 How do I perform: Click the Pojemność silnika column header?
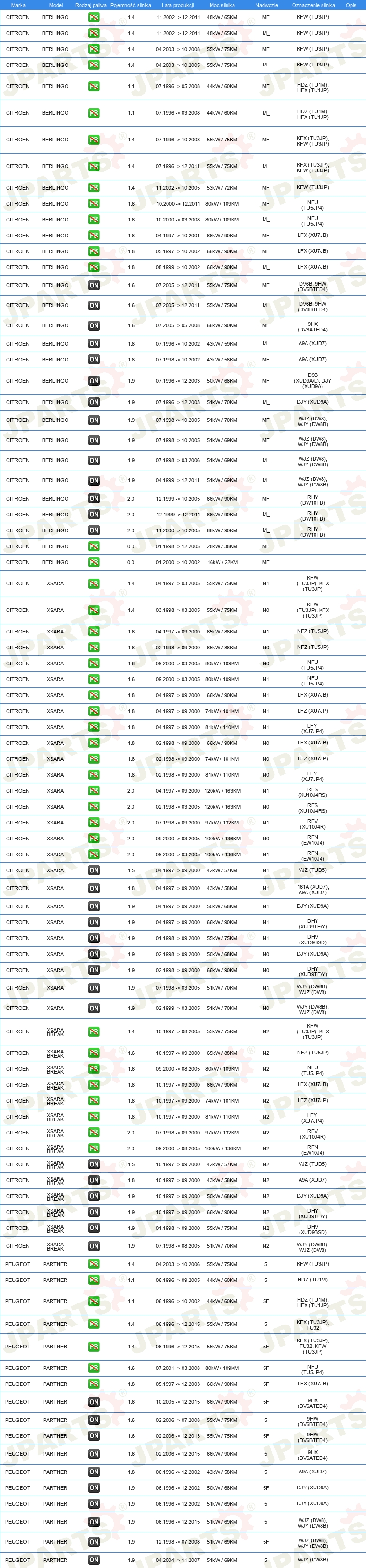(x=131, y=5)
